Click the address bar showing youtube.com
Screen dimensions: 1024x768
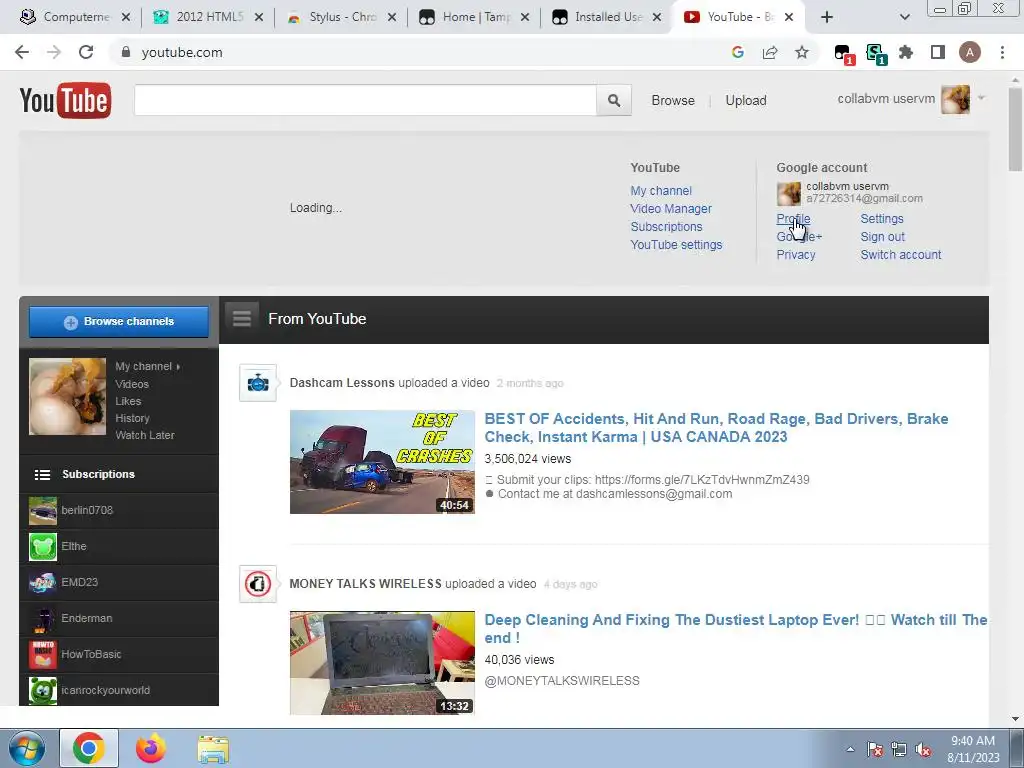tap(418, 52)
